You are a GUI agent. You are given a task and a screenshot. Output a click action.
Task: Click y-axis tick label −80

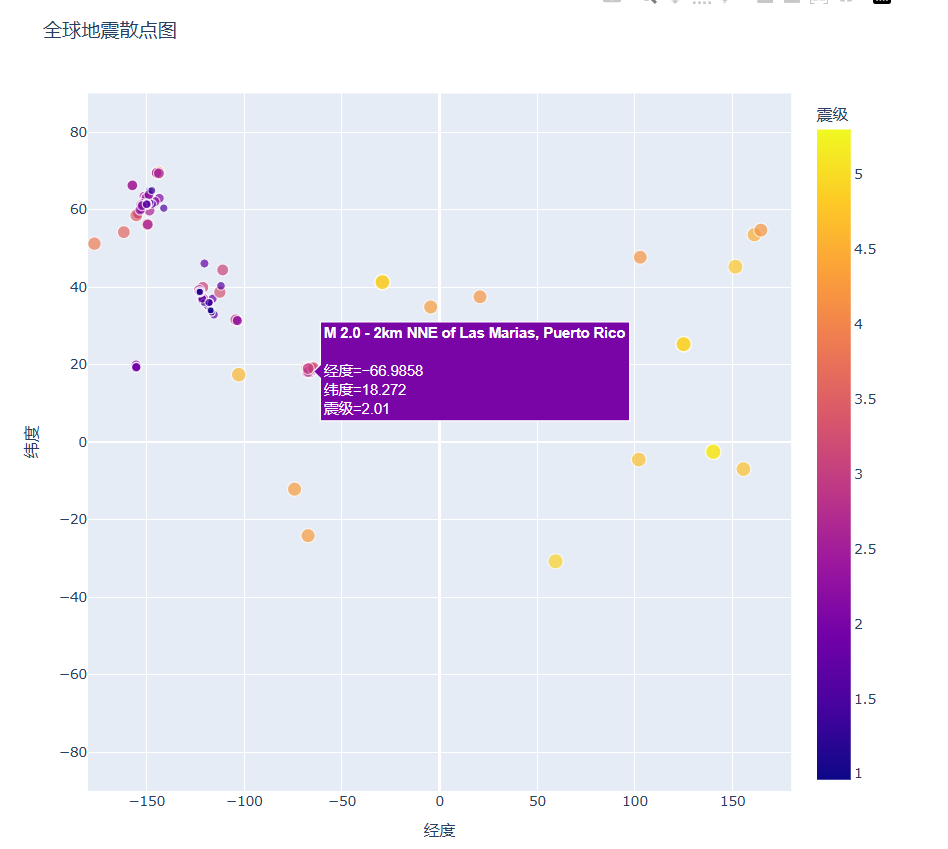click(x=74, y=752)
